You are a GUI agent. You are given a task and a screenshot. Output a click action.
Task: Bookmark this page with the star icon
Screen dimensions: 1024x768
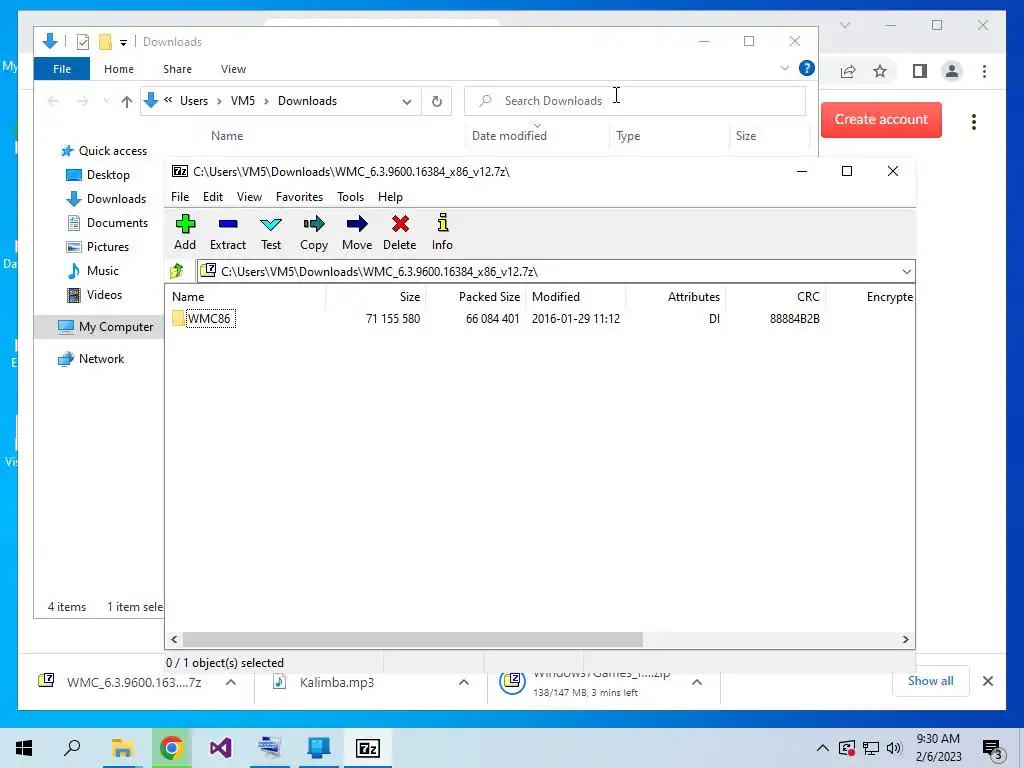[x=880, y=71]
